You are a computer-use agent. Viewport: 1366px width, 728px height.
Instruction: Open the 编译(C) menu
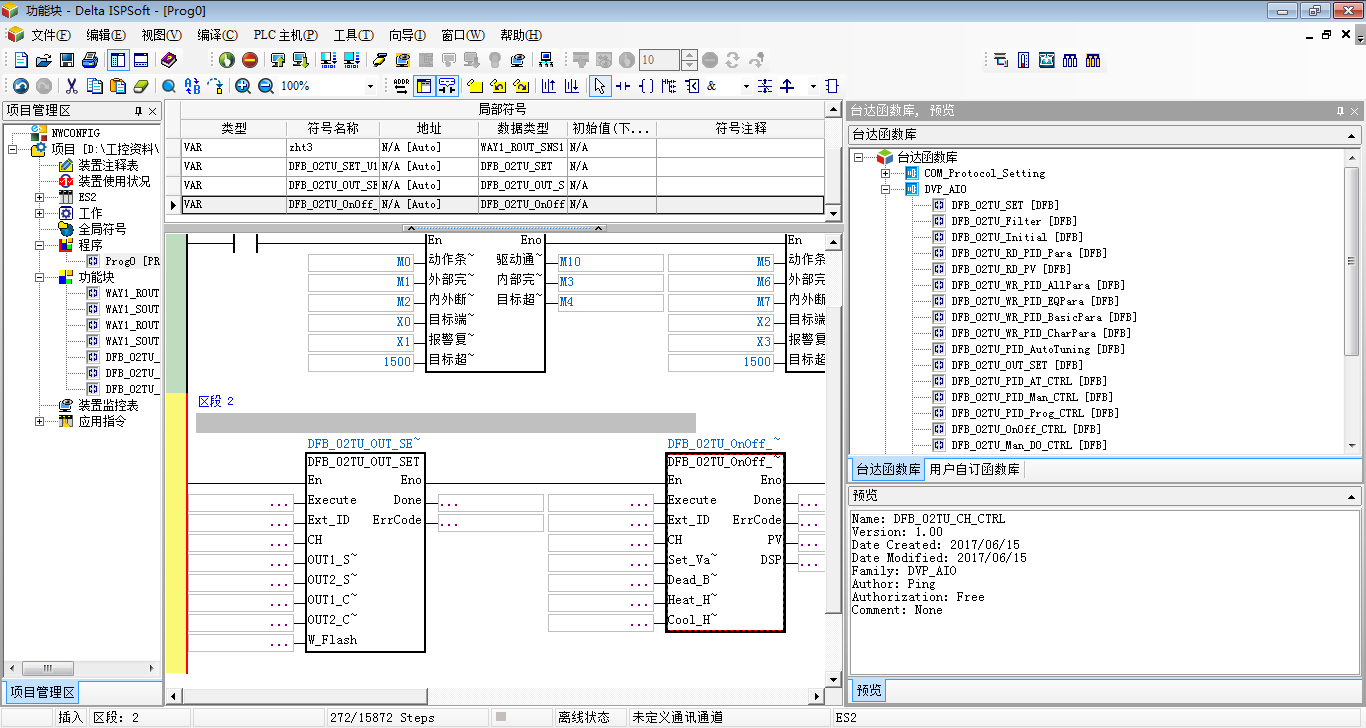(217, 35)
